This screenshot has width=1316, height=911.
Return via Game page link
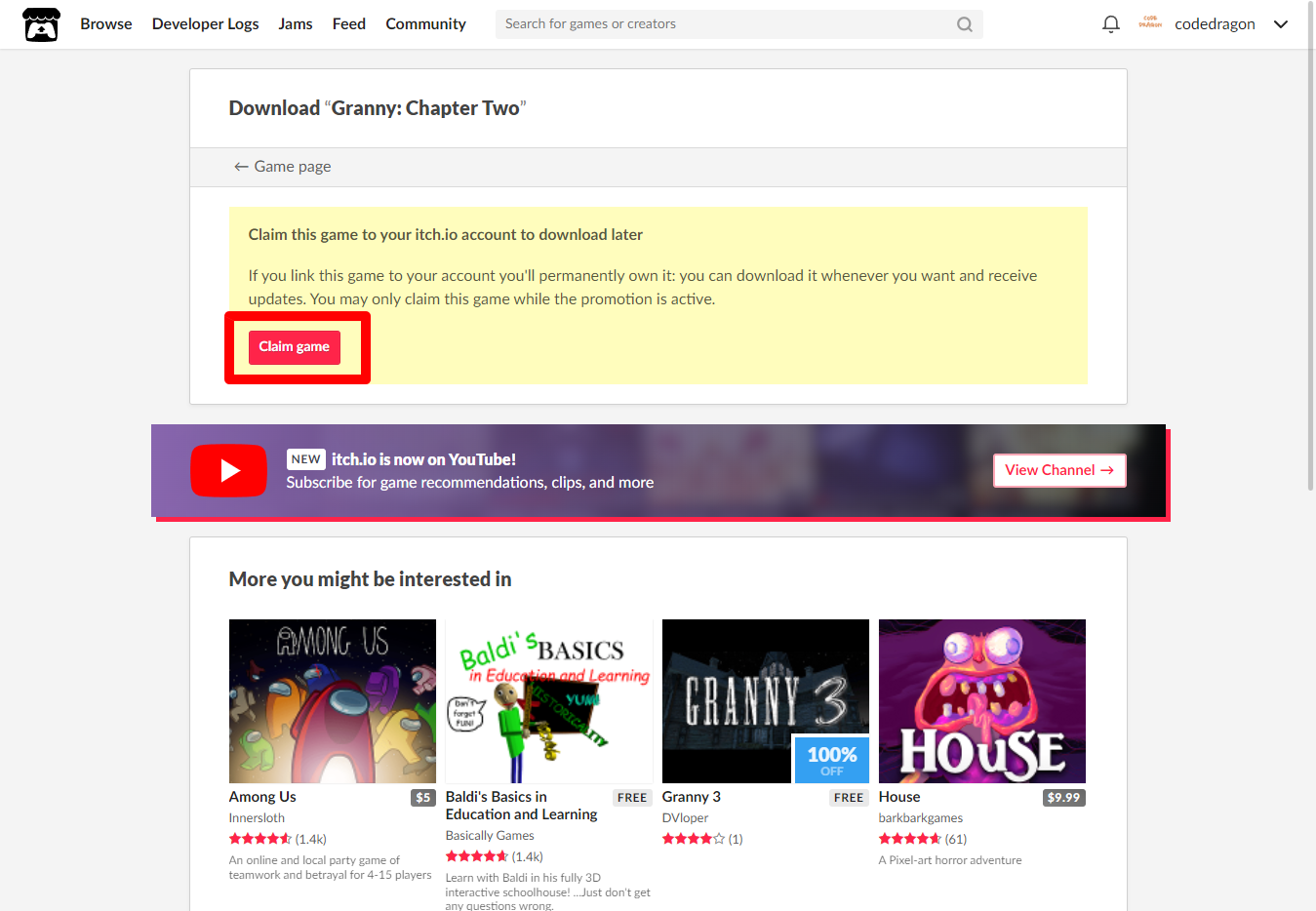point(282,167)
